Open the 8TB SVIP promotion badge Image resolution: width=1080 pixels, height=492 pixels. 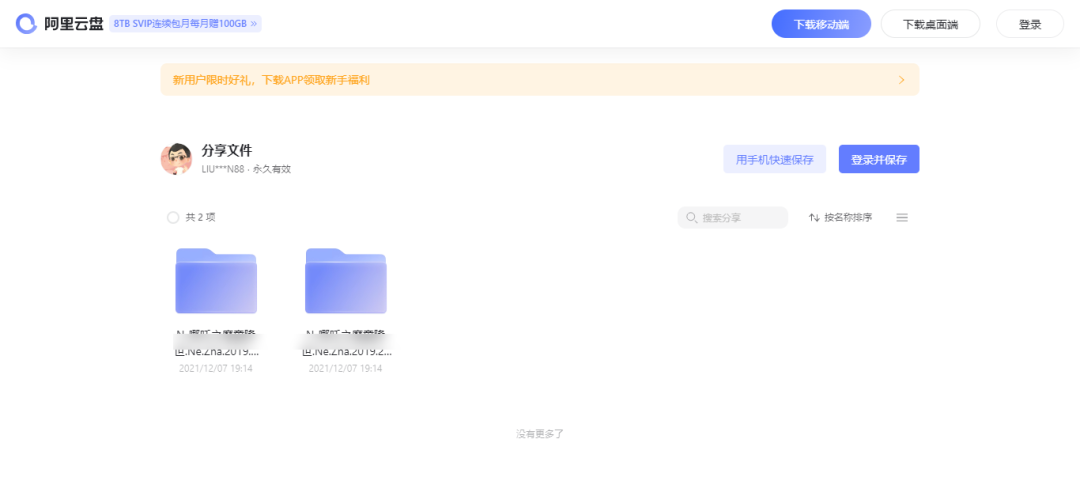pyautogui.click(x=185, y=23)
